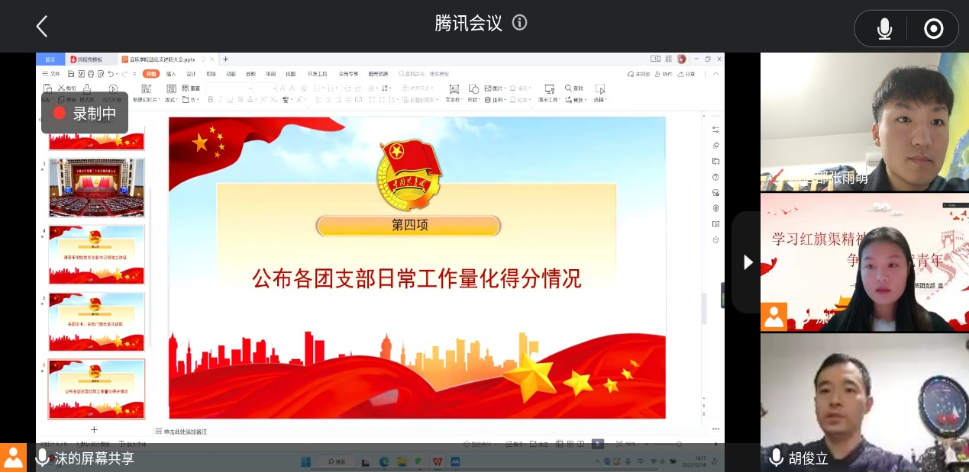Image resolution: width=969 pixels, height=473 pixels.
Task: Open a new document tab with the plus
Action: (226, 59)
